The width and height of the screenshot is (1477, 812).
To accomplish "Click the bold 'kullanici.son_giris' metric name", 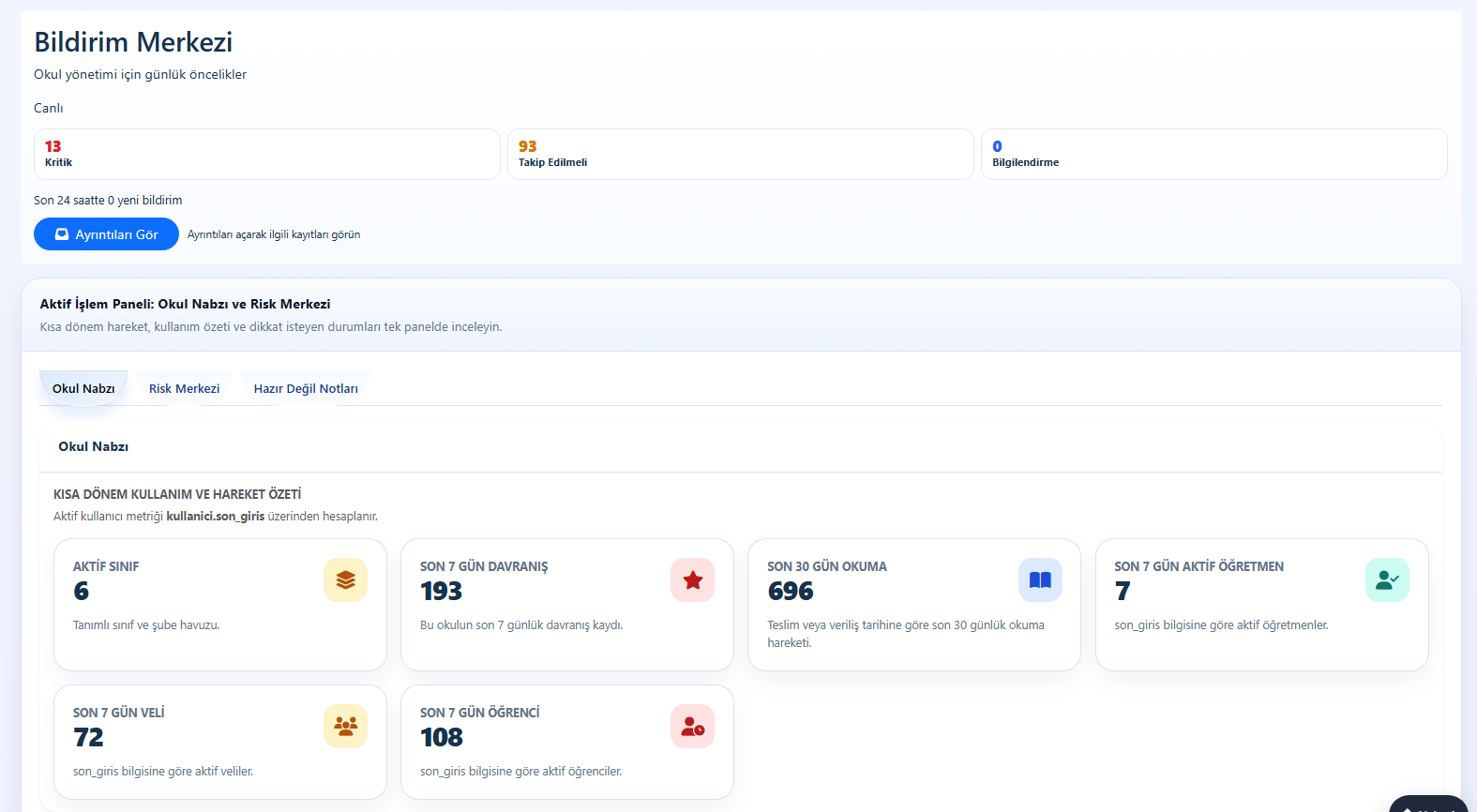I will pos(216,516).
